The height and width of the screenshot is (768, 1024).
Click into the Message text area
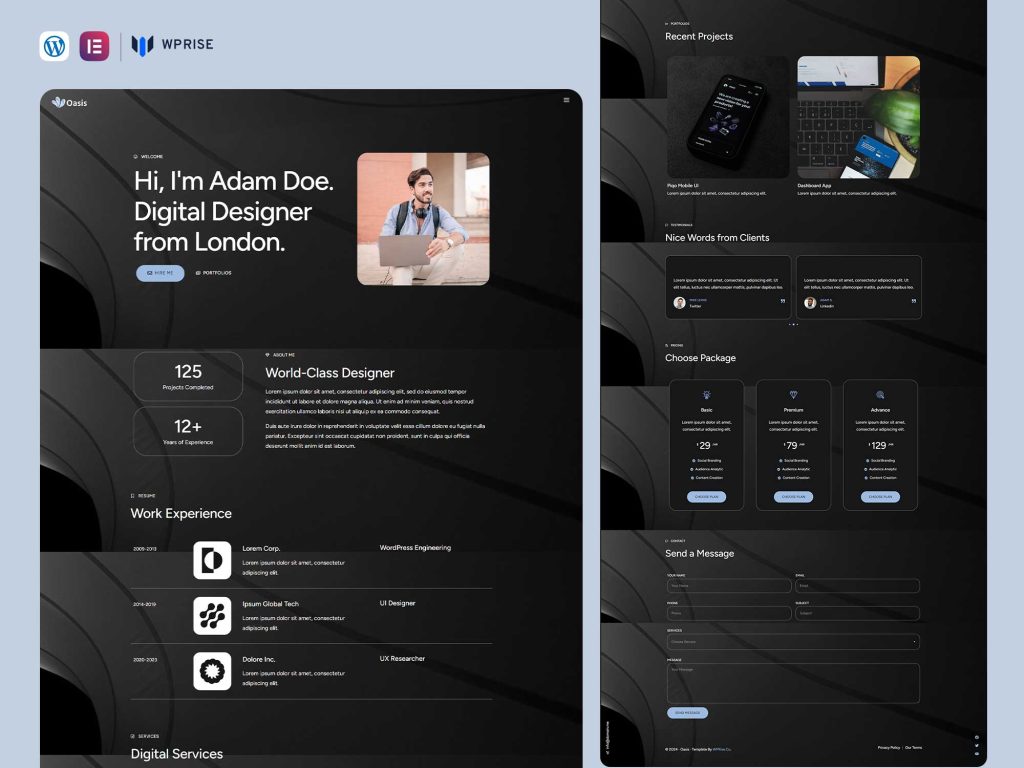pyautogui.click(x=792, y=683)
